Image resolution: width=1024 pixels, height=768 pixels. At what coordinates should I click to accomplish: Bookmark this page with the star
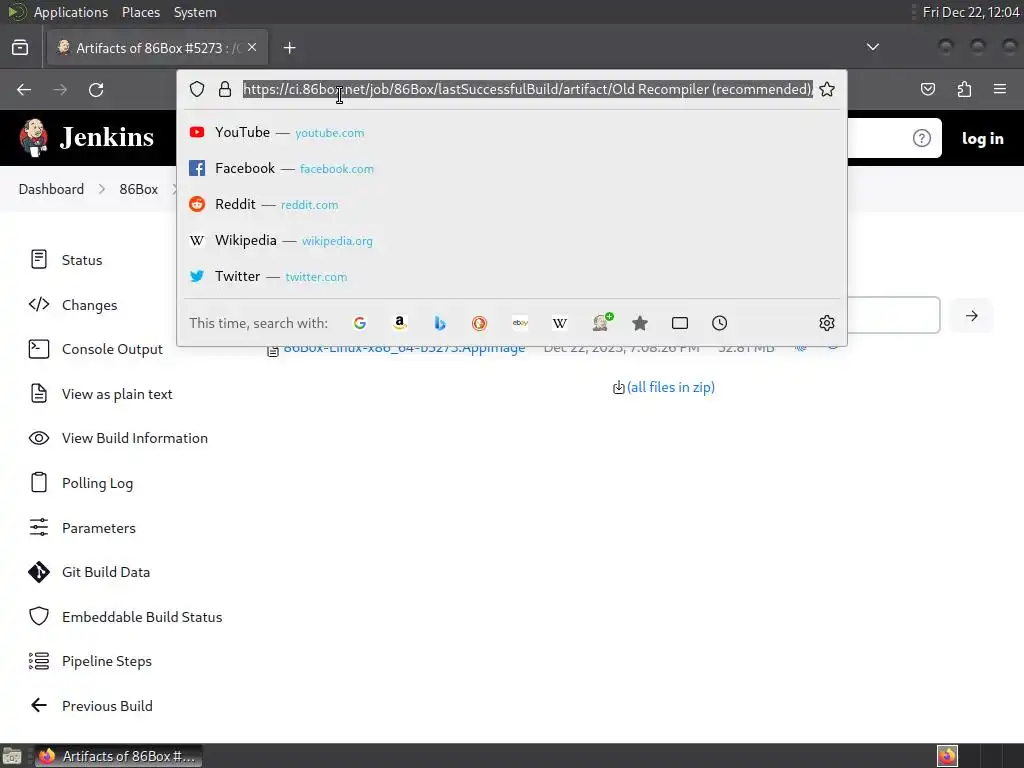pos(827,89)
